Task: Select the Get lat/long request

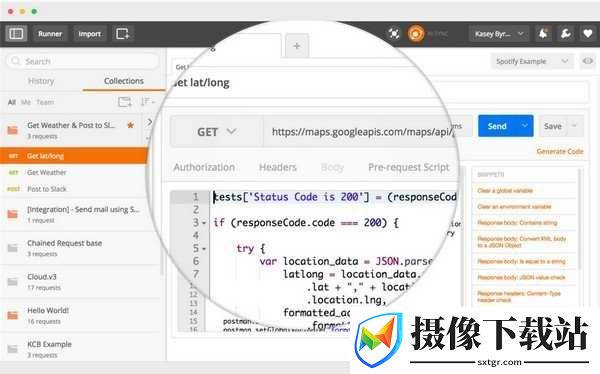Action: point(73,156)
